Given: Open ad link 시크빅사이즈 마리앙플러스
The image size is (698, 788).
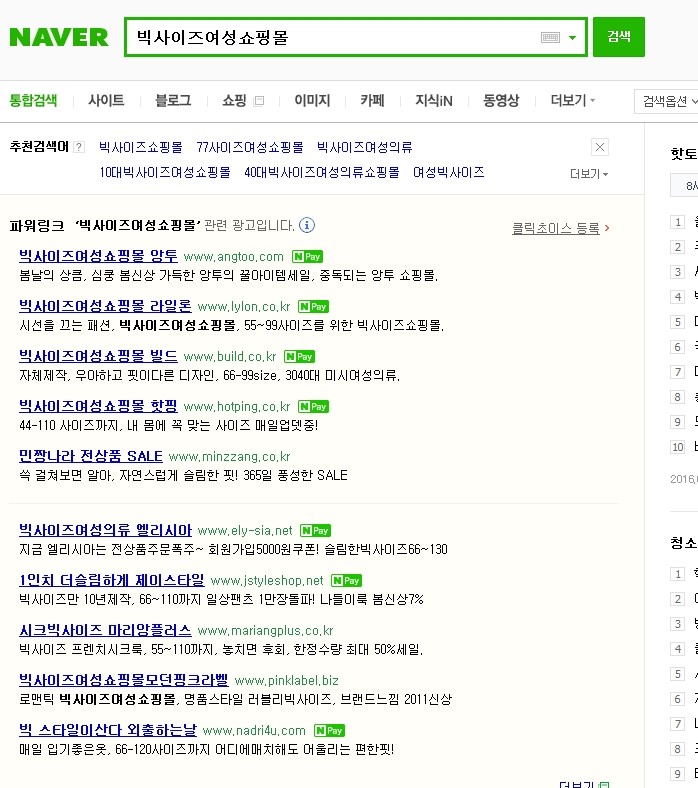Looking at the screenshot, I should click(x=106, y=630).
